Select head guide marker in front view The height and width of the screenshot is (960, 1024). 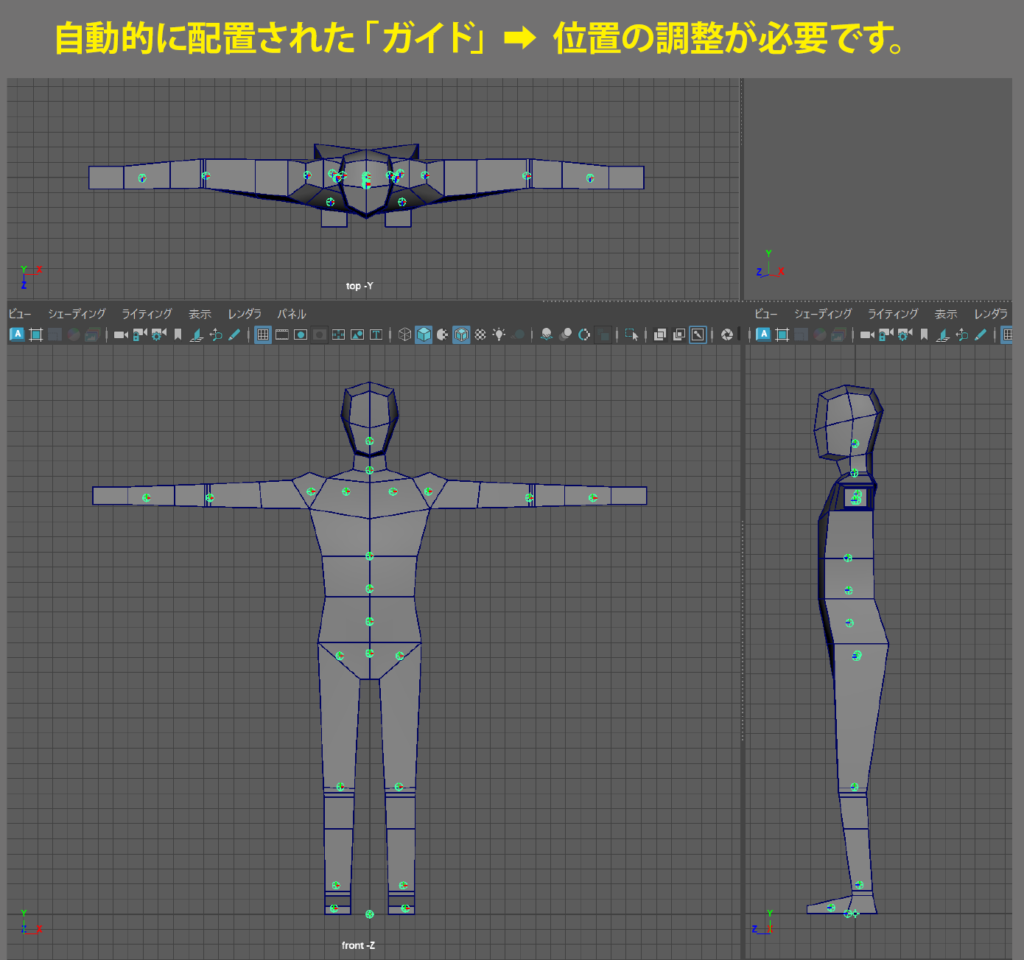click(369, 441)
